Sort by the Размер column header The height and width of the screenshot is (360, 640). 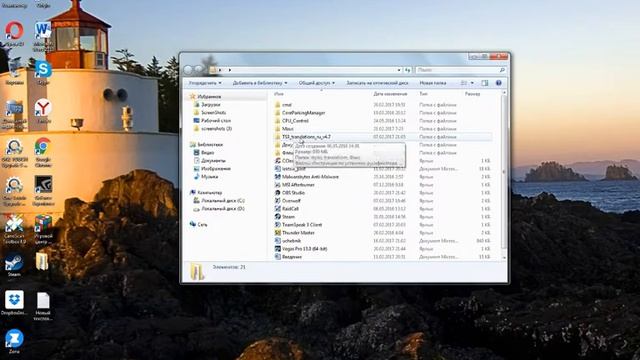(472, 94)
